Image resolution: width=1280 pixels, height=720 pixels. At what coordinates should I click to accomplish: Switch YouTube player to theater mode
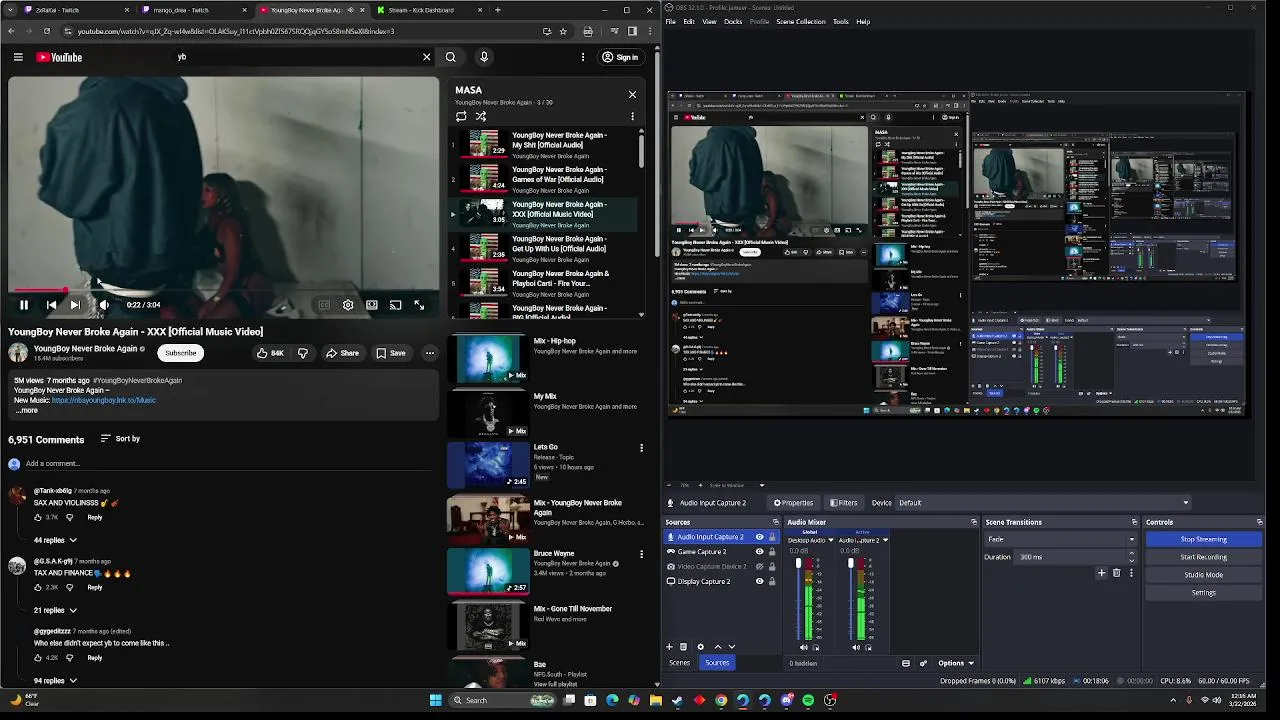click(x=372, y=305)
